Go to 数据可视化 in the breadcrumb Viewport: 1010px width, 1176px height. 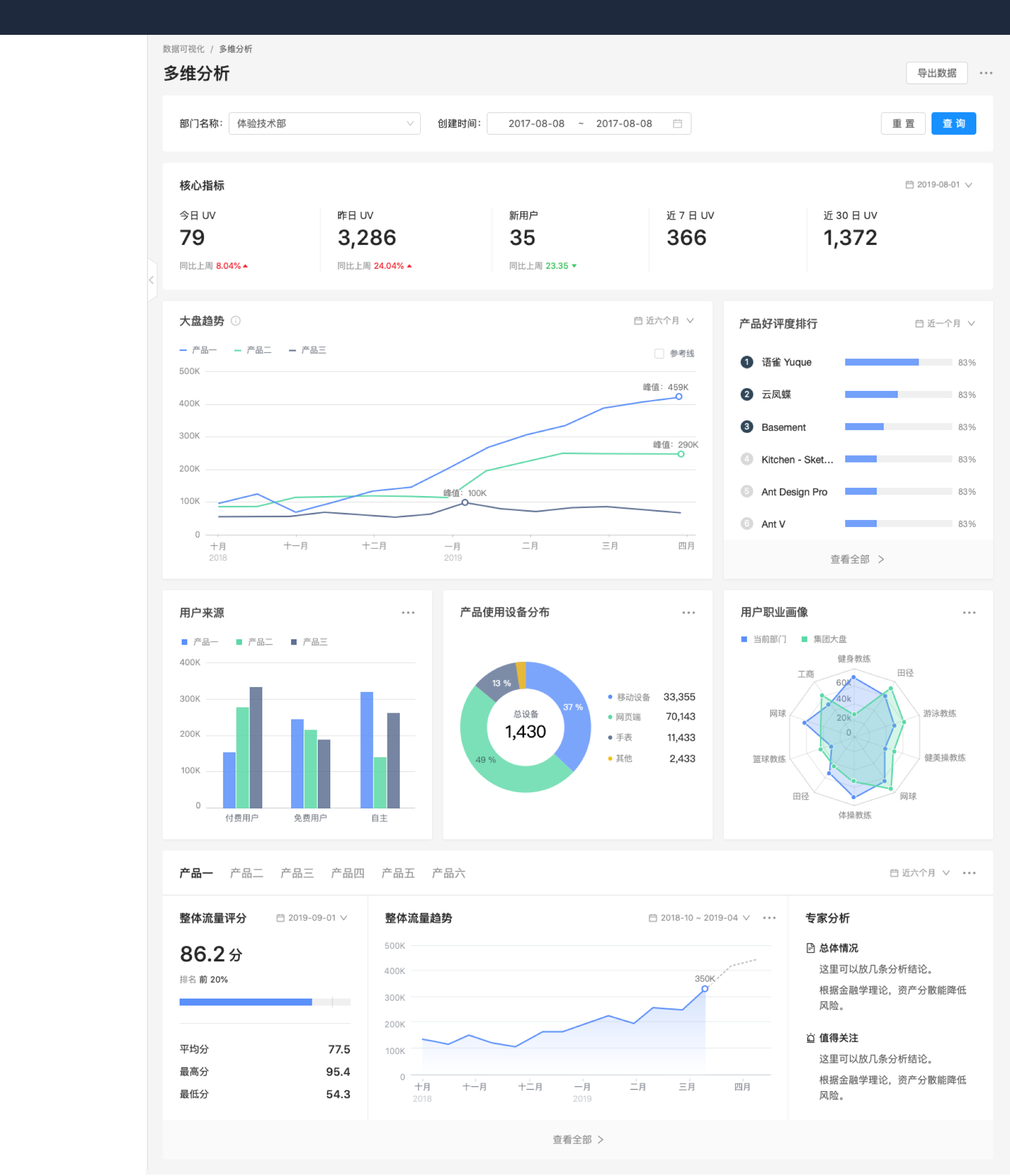(184, 49)
